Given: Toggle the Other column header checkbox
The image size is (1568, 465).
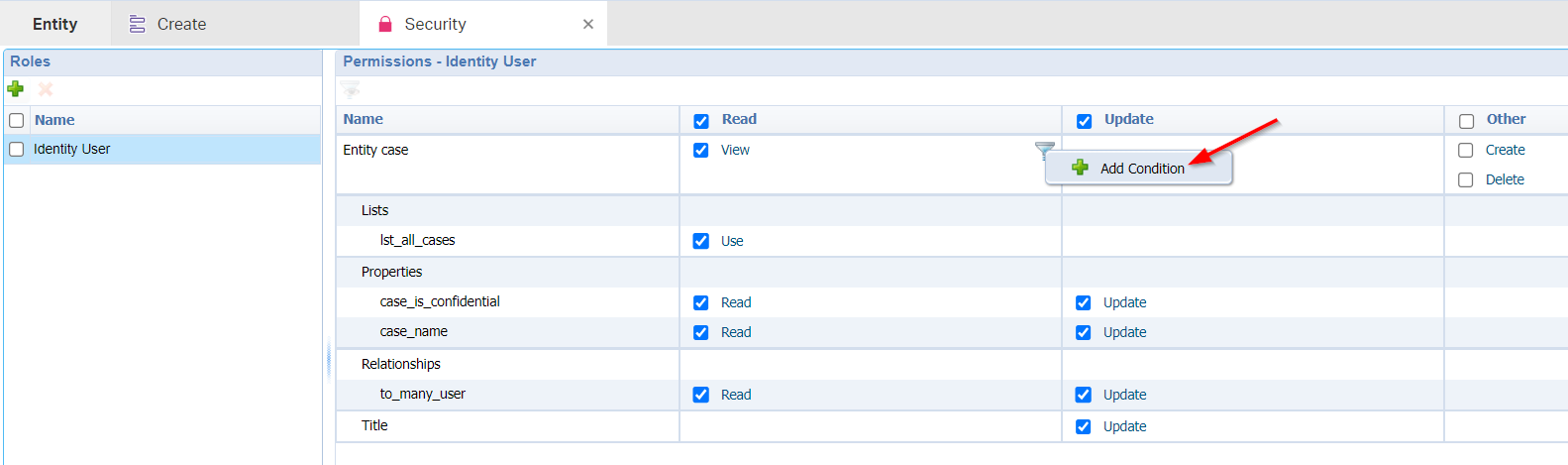Looking at the screenshot, I should click(1467, 121).
